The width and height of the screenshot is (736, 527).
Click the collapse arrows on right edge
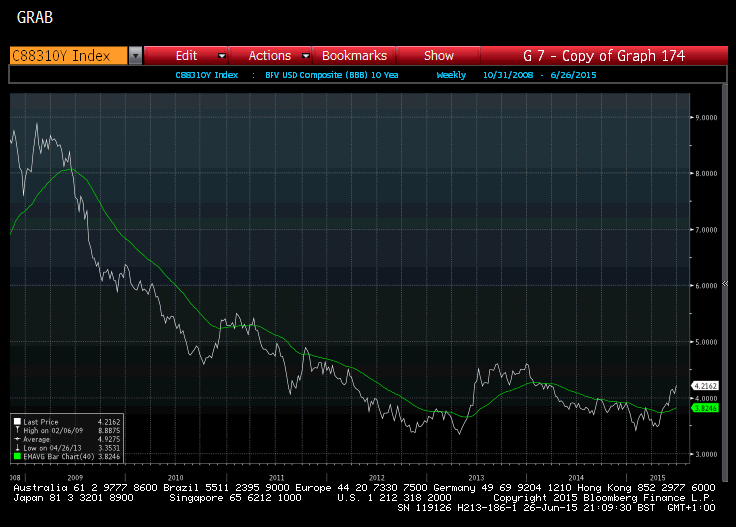[725, 284]
